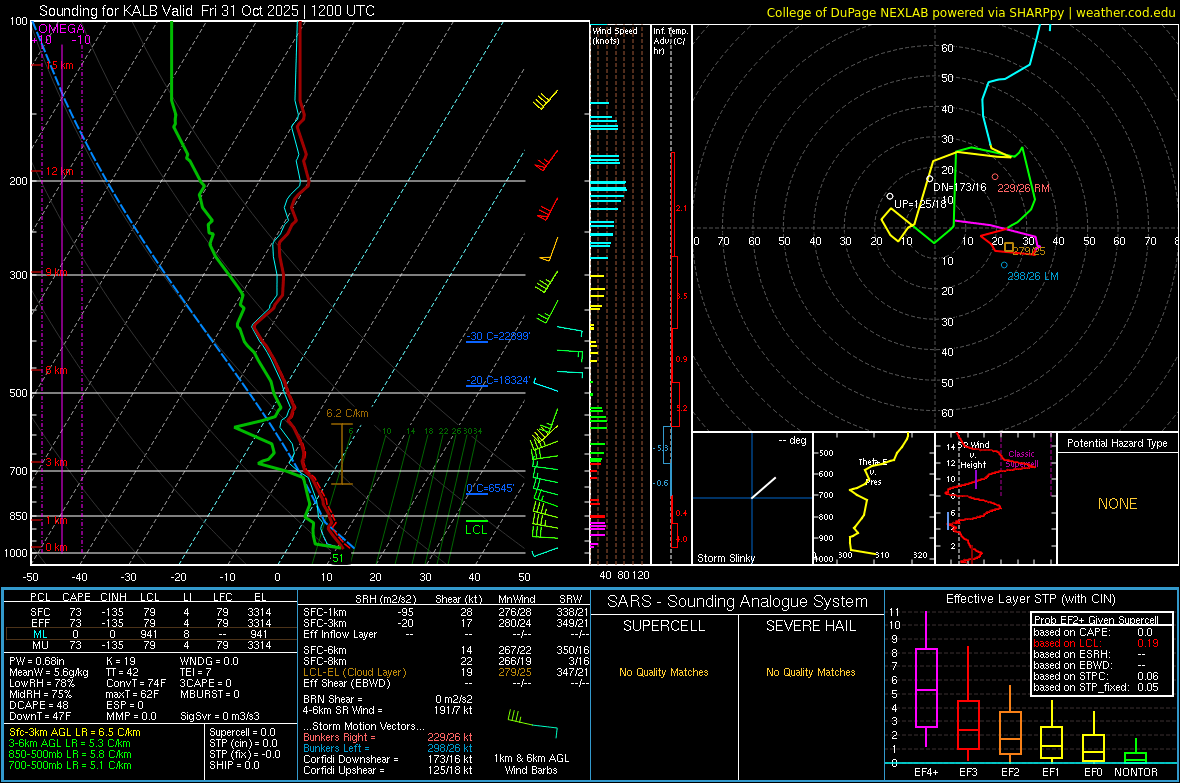Click the 'SigSvr = 0 m3/s3' value
The width and height of the screenshot is (1180, 783).
click(x=220, y=717)
